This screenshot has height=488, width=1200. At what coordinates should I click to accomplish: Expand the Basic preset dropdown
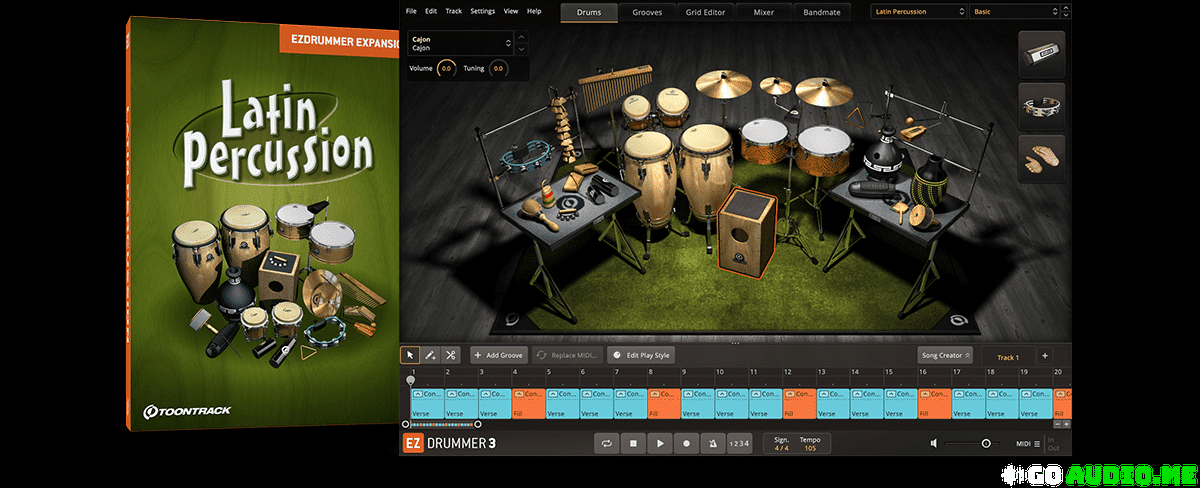coord(1013,12)
